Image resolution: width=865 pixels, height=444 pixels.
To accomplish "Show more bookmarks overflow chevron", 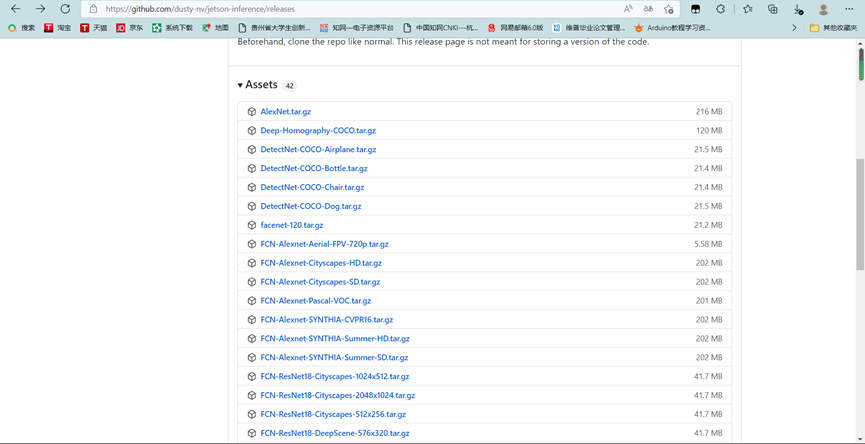I will tap(794, 28).
